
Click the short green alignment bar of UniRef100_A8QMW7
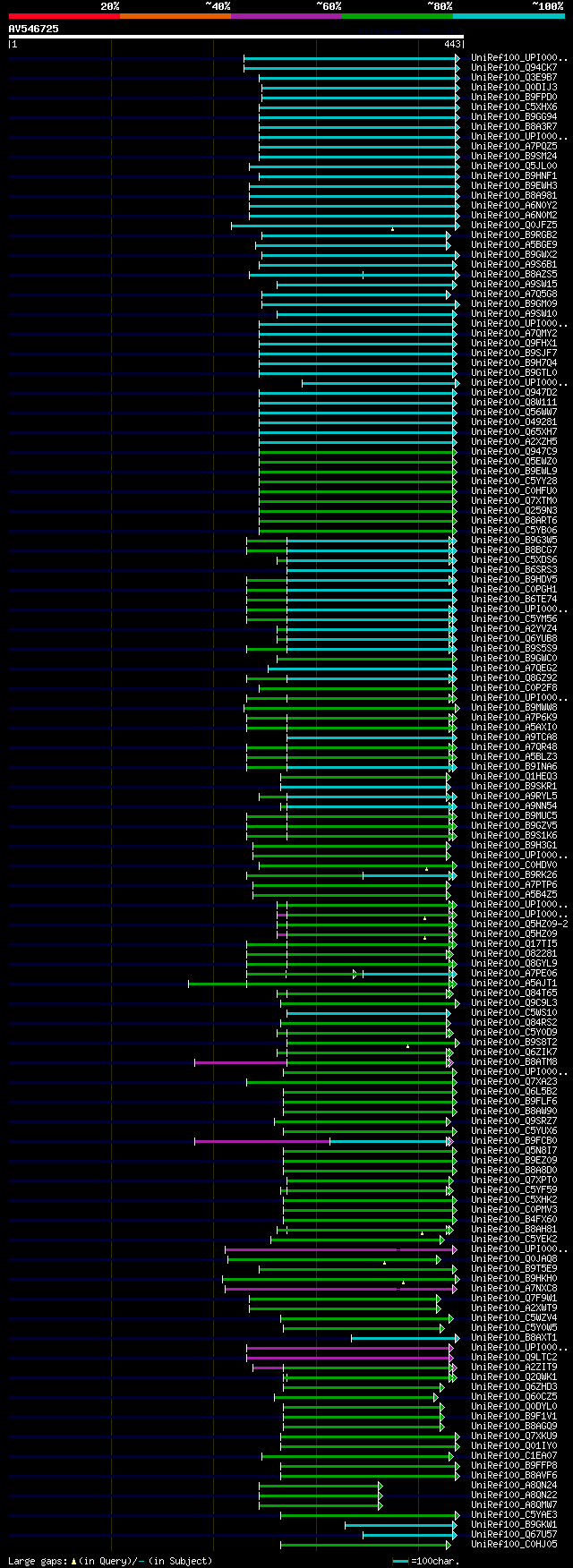click(320, 1504)
